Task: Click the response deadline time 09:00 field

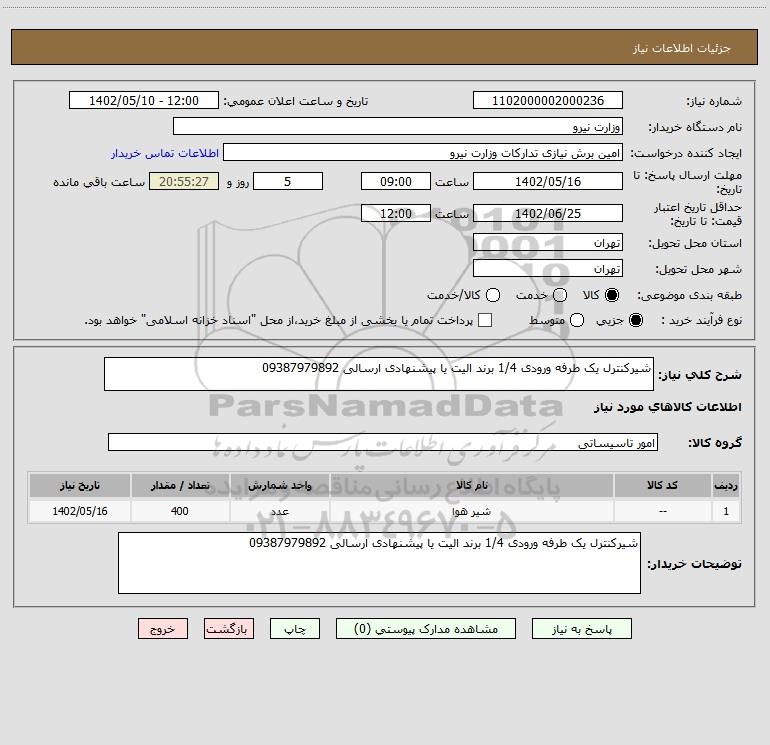Action: click(396, 181)
